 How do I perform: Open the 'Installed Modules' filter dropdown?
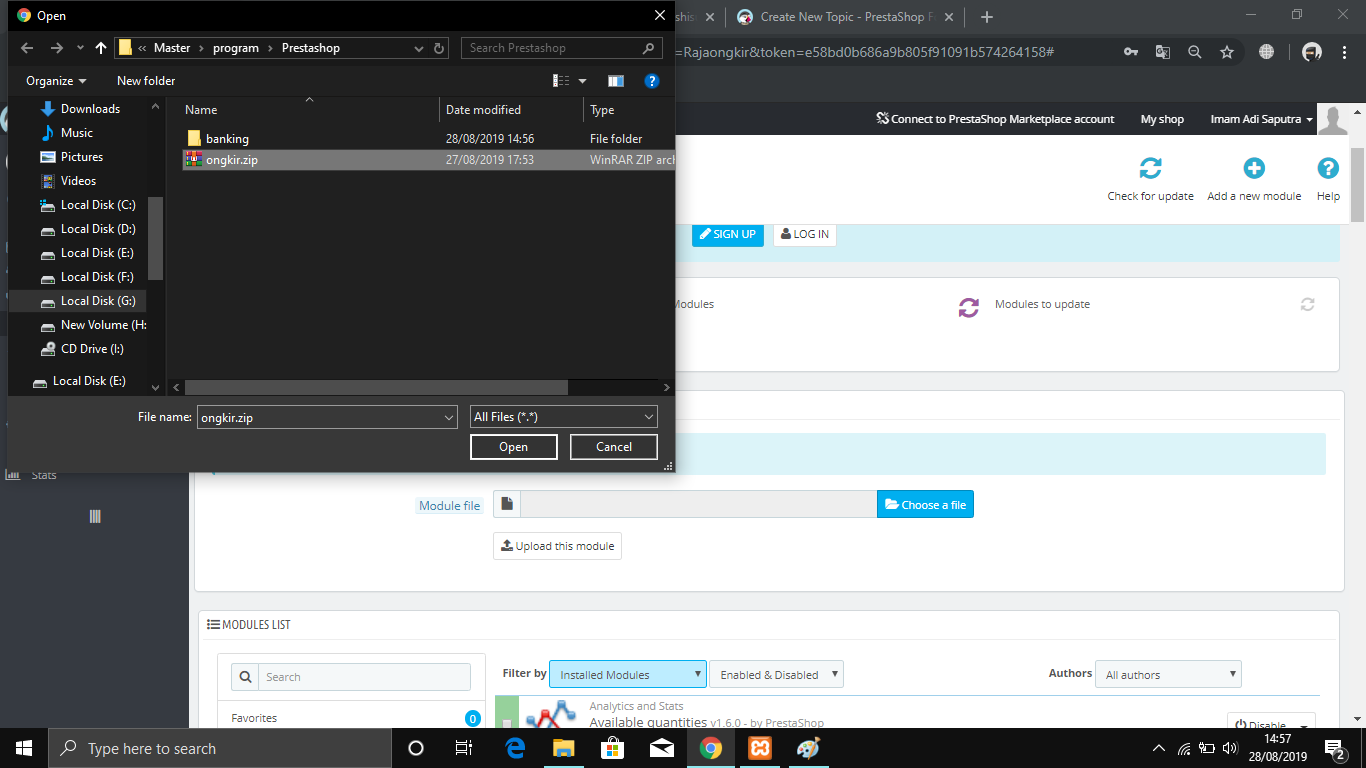point(628,674)
